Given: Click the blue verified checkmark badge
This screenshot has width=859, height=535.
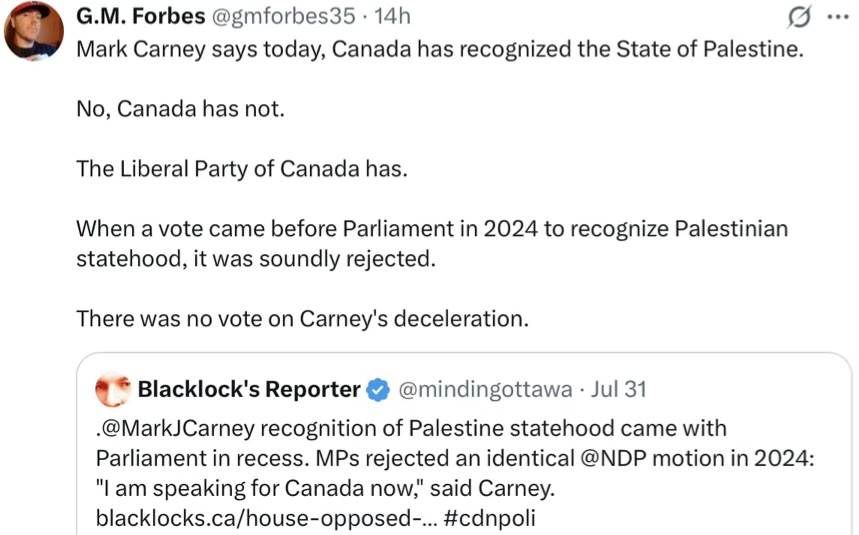Looking at the screenshot, I should click(377, 390).
